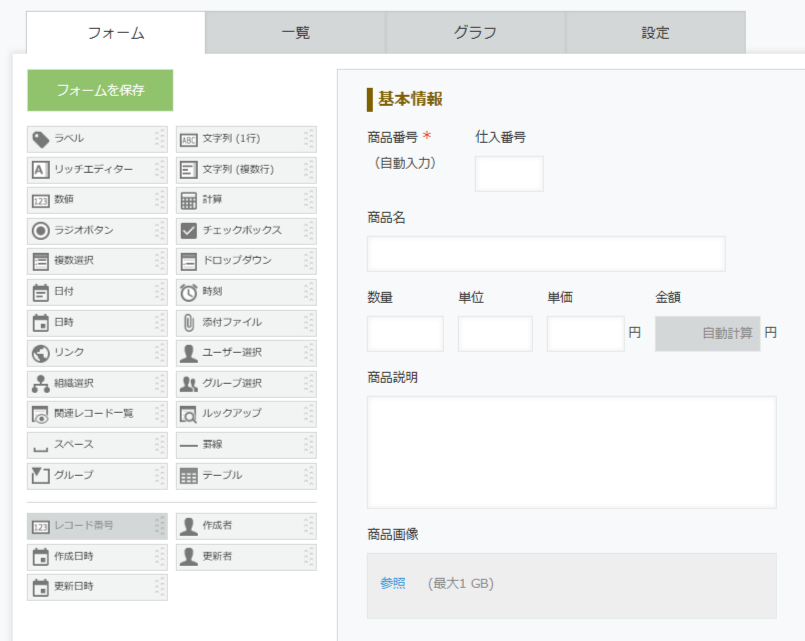Choose the 添付ファイル paperclip icon
Image resolution: width=805 pixels, height=641 pixels.
(x=188, y=323)
